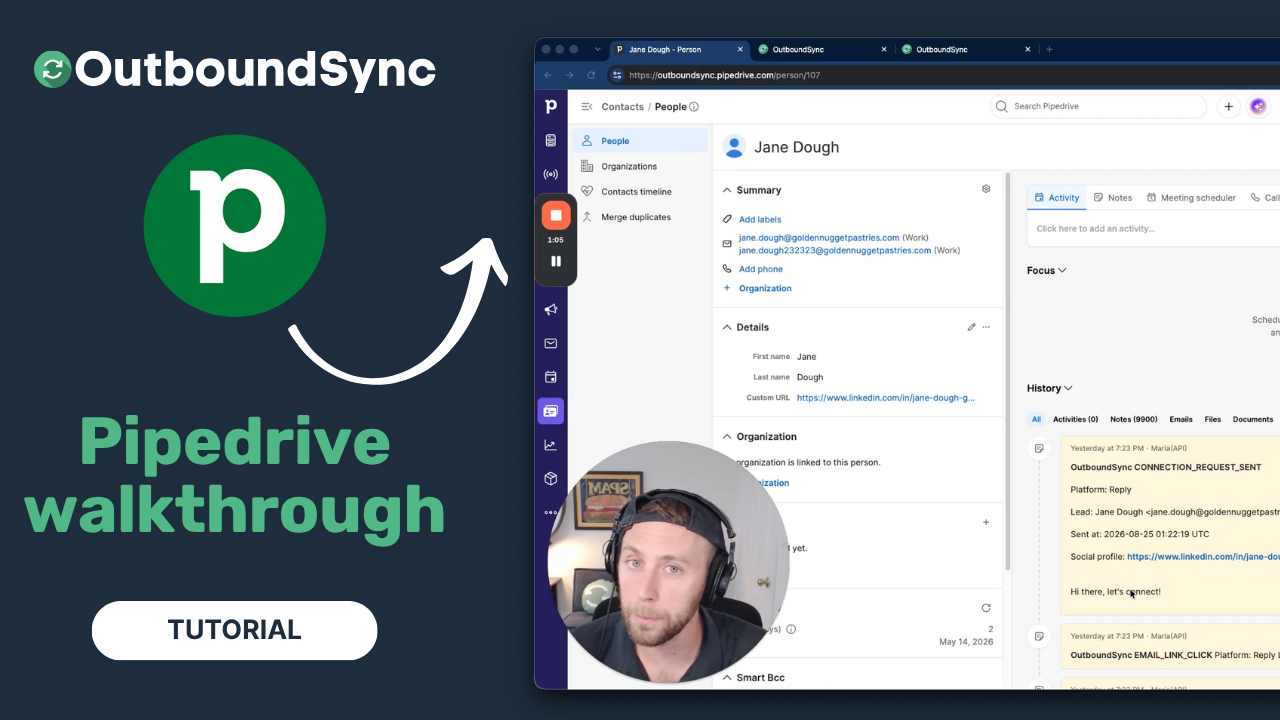This screenshot has height=720, width=1280.
Task: Click the plus Organization link in Summary
Action: click(x=757, y=288)
